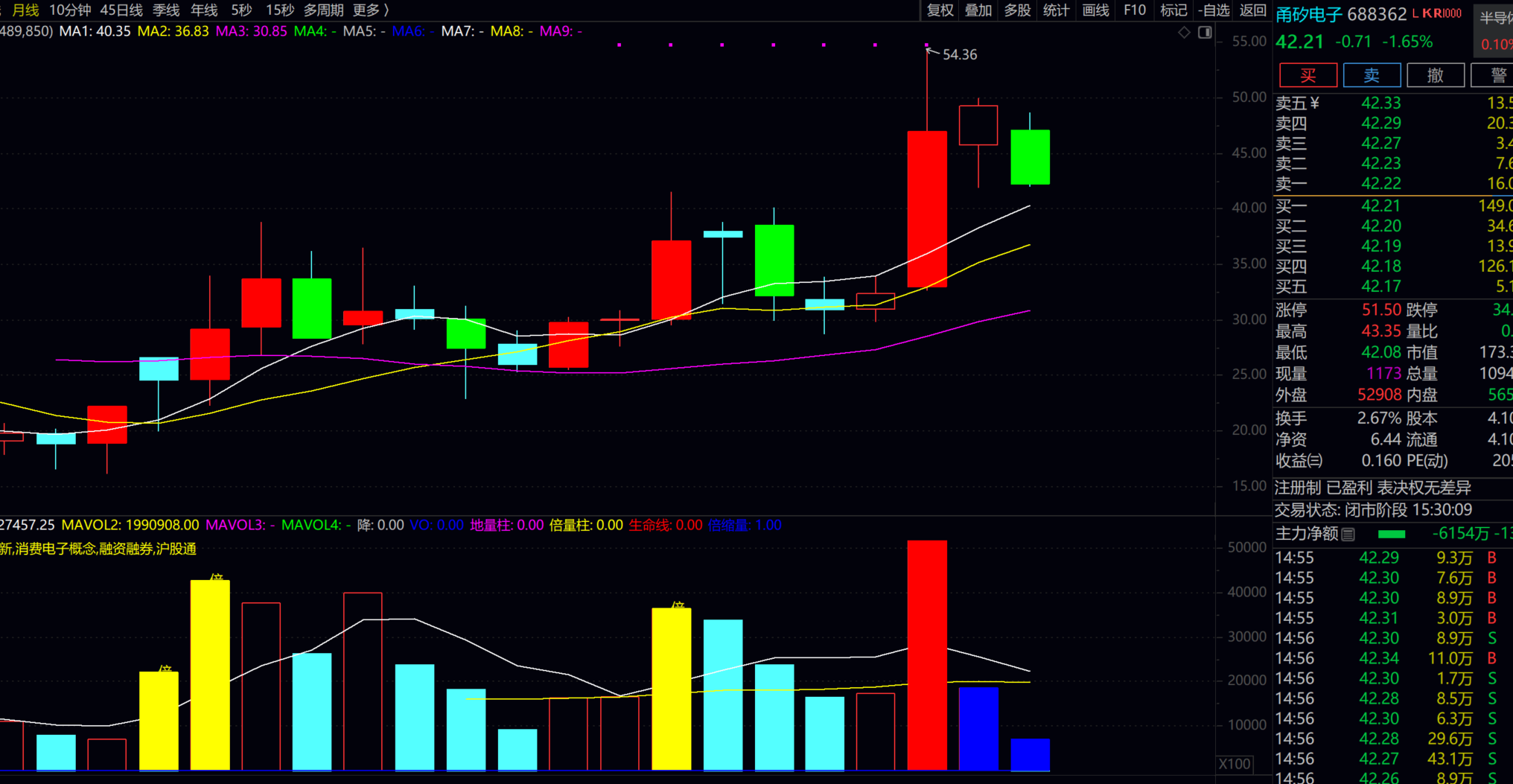The height and width of the screenshot is (784, 1513).
Task: Switch to the 季线 quarterly chart tab
Action: pos(166,10)
